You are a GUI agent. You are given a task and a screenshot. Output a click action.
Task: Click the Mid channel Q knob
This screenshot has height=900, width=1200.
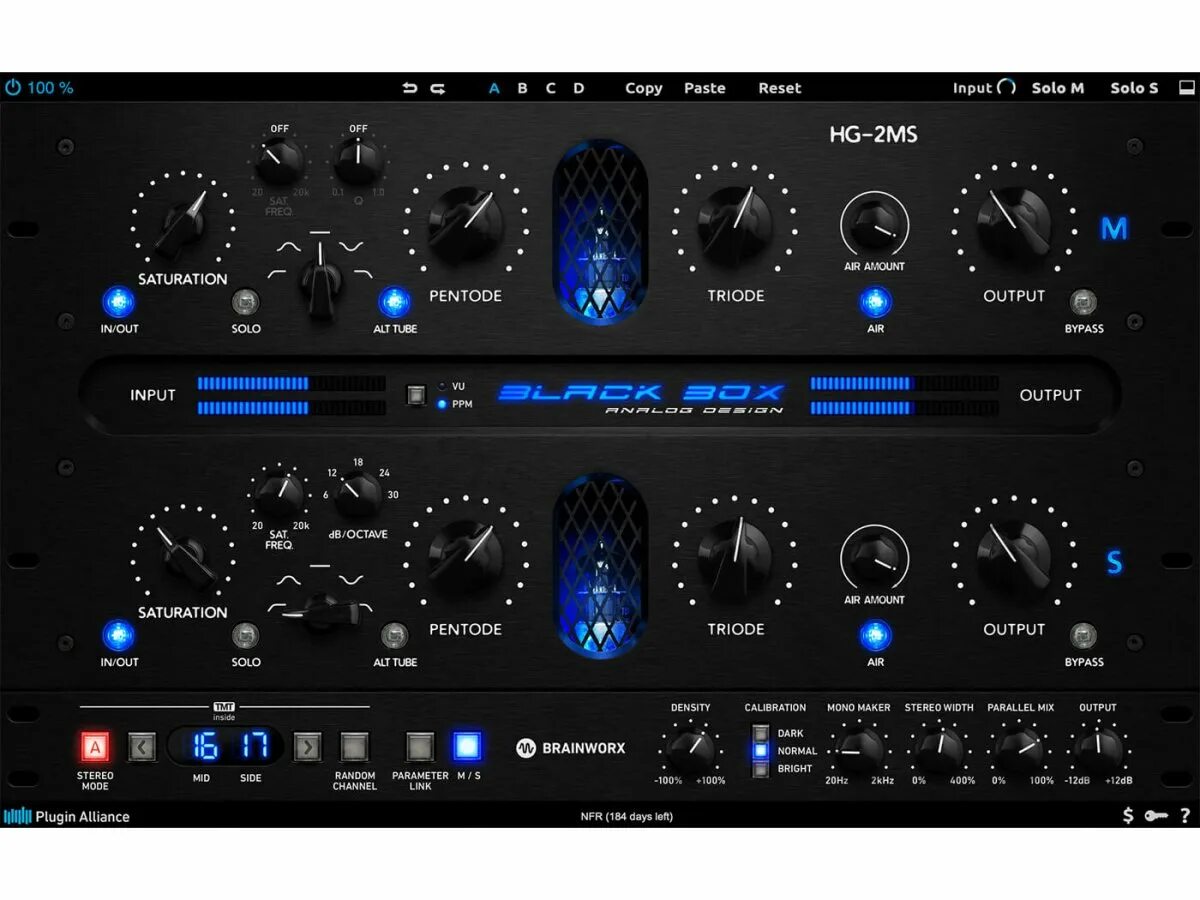tap(358, 160)
